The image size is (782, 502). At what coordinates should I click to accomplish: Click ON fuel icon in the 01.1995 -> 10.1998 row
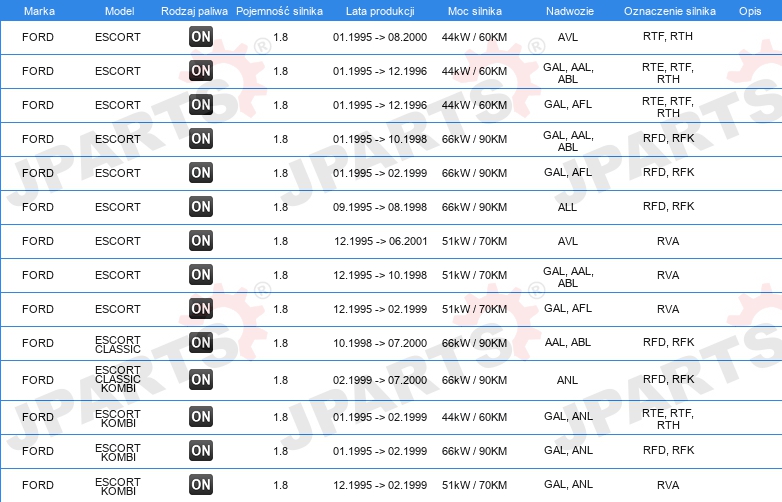pos(201,139)
